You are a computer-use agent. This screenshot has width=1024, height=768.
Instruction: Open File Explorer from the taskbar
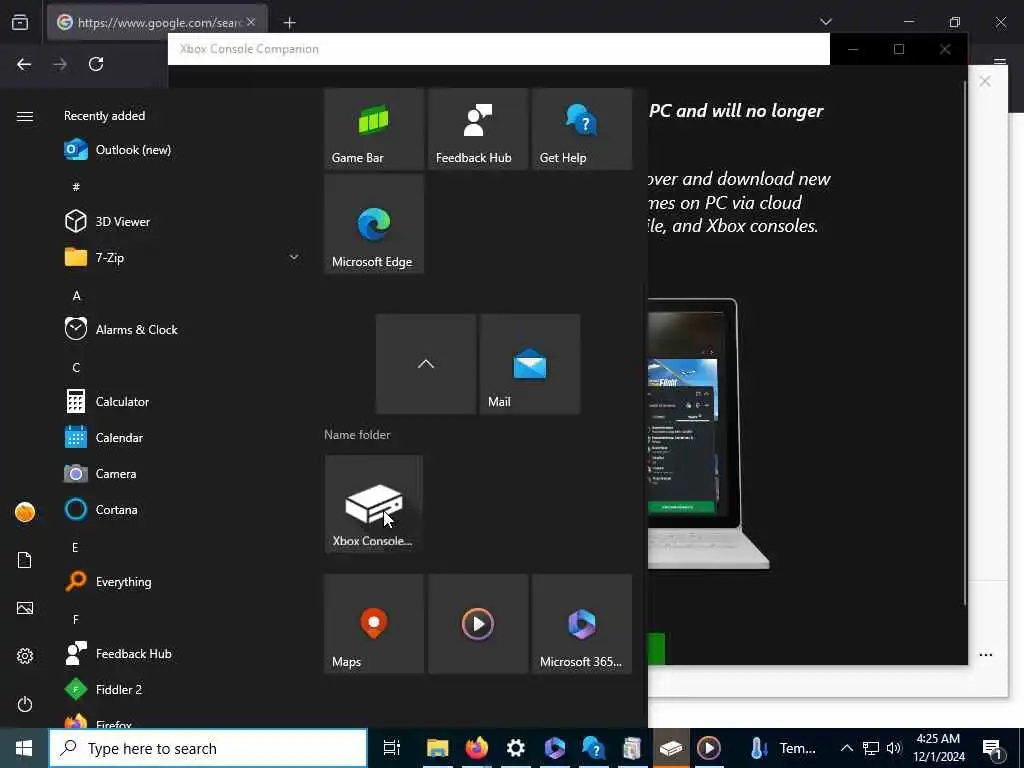(438, 748)
